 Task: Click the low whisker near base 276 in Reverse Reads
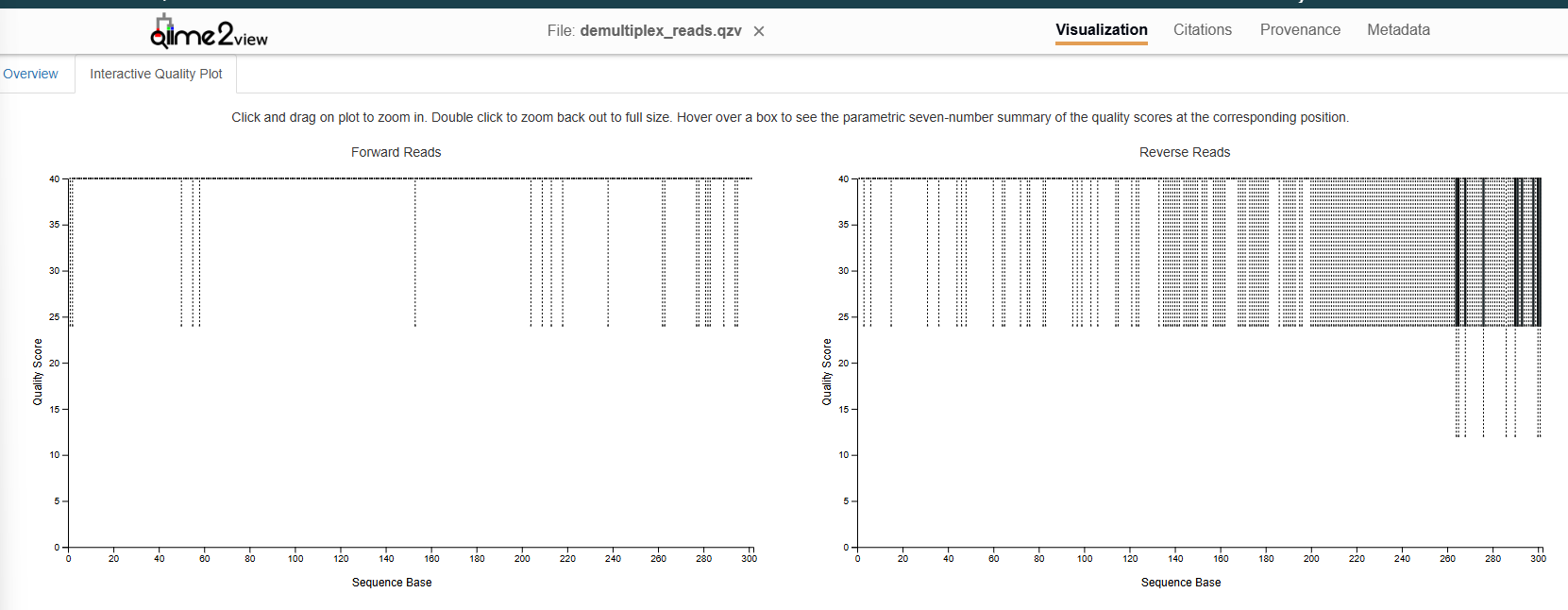[1483, 382]
